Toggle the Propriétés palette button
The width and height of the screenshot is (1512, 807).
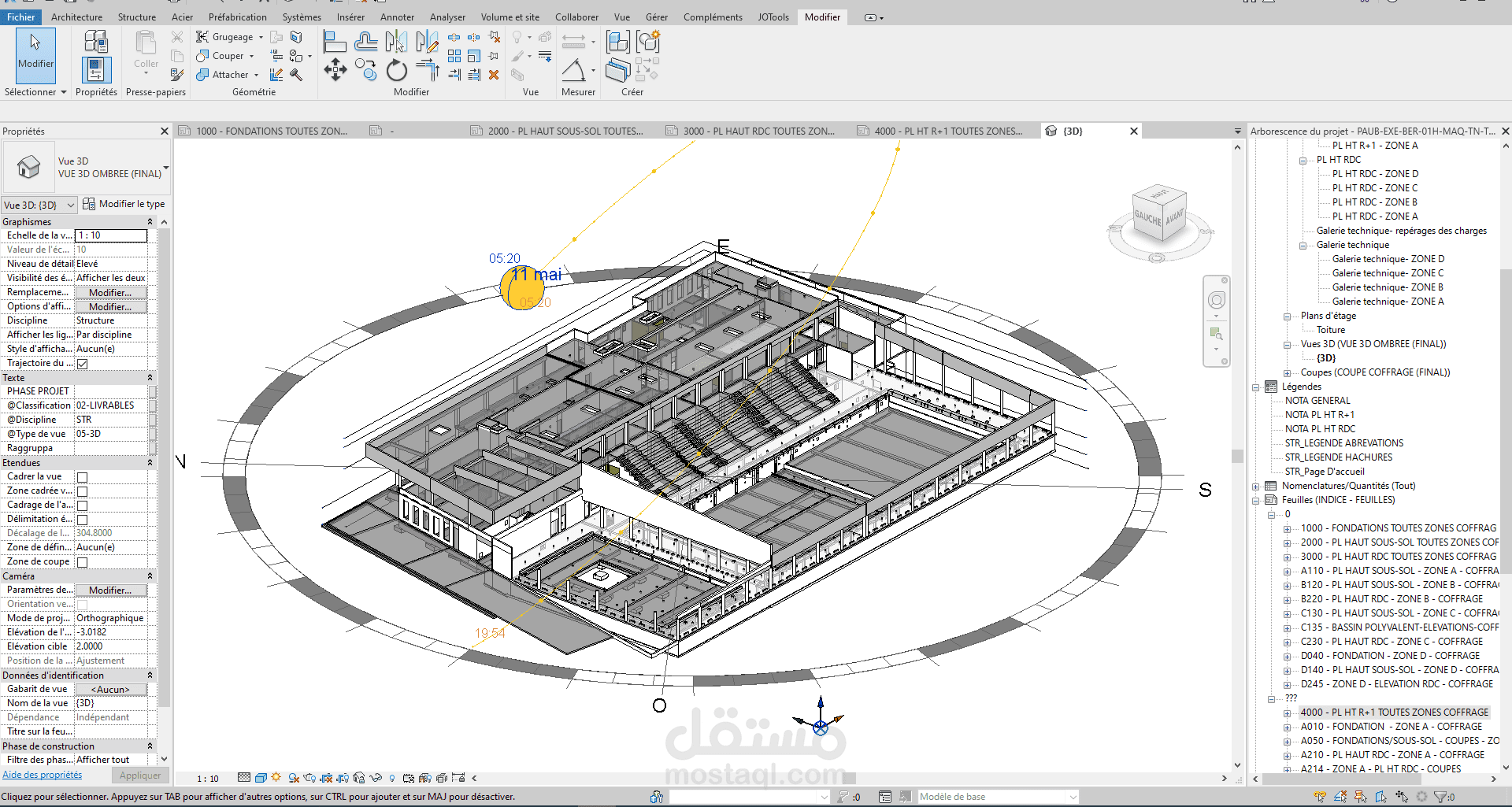pos(96,70)
